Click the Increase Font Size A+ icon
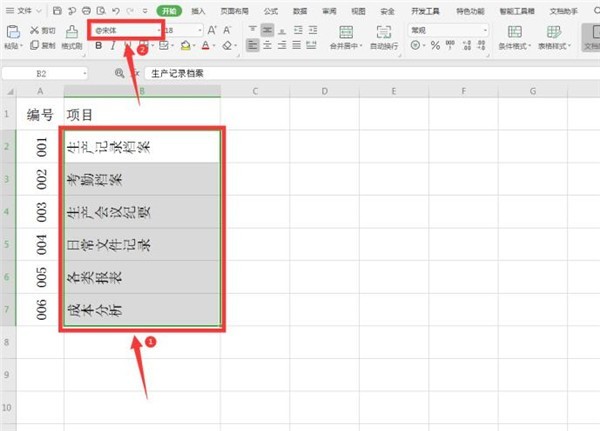The image size is (600, 431). (211, 30)
